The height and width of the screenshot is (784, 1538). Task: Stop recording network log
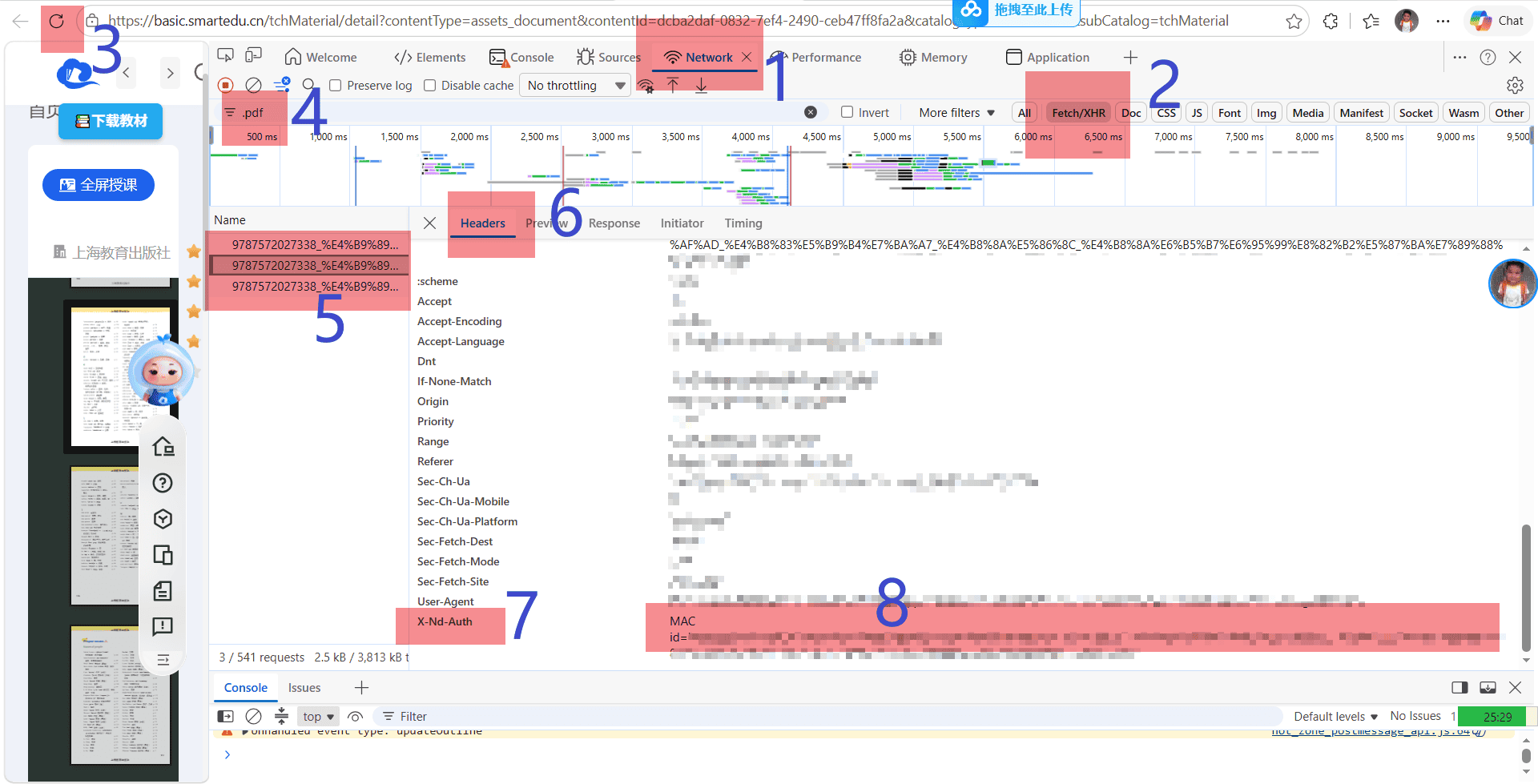coord(226,85)
